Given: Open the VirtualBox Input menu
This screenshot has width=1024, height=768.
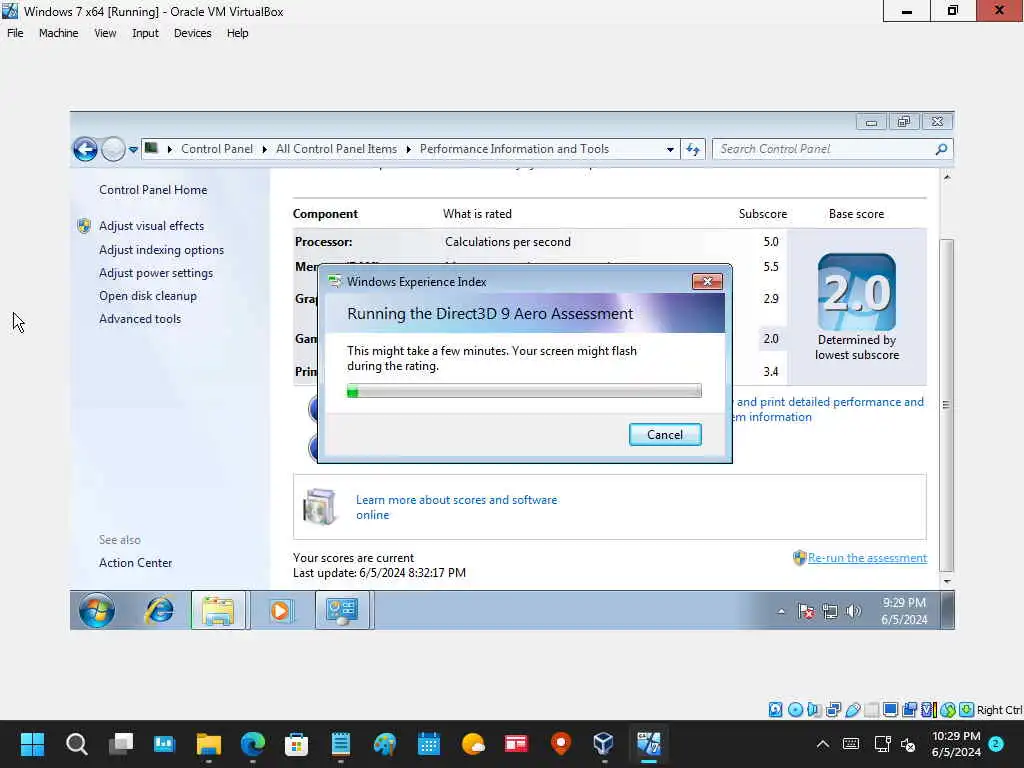Looking at the screenshot, I should pyautogui.click(x=145, y=33).
